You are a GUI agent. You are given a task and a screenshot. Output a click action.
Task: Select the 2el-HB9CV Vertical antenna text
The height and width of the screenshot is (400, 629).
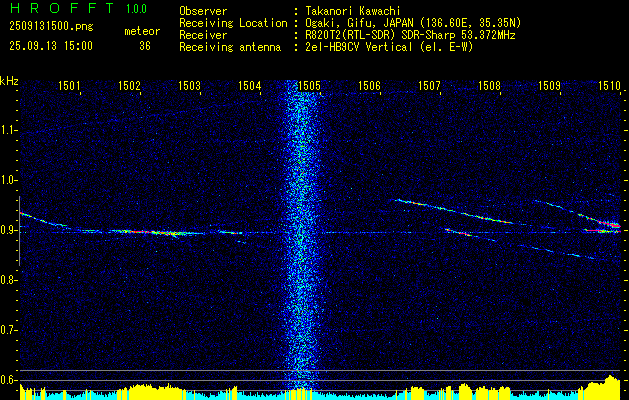click(388, 47)
